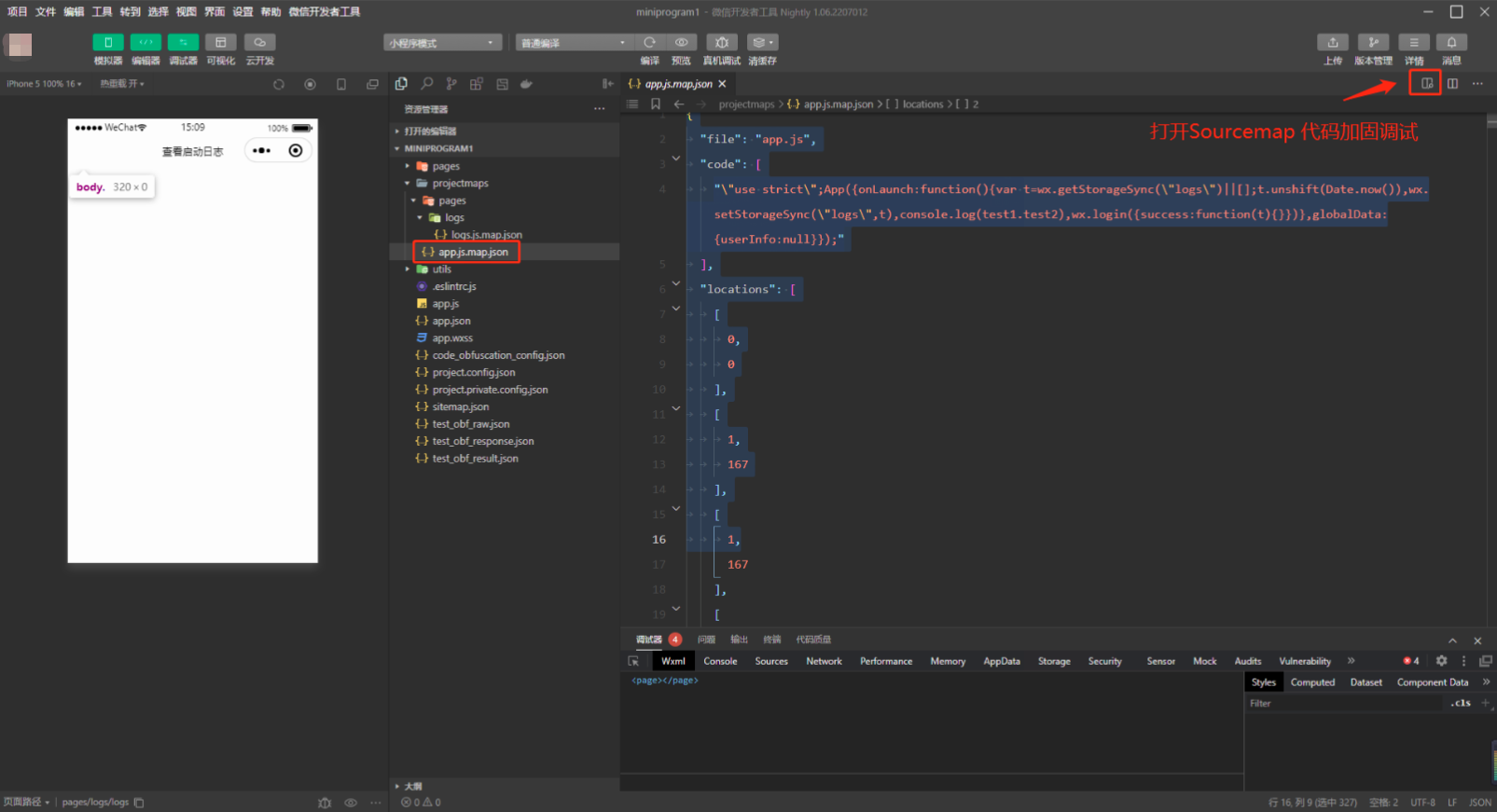Collapse the sidebar panel

tap(608, 84)
